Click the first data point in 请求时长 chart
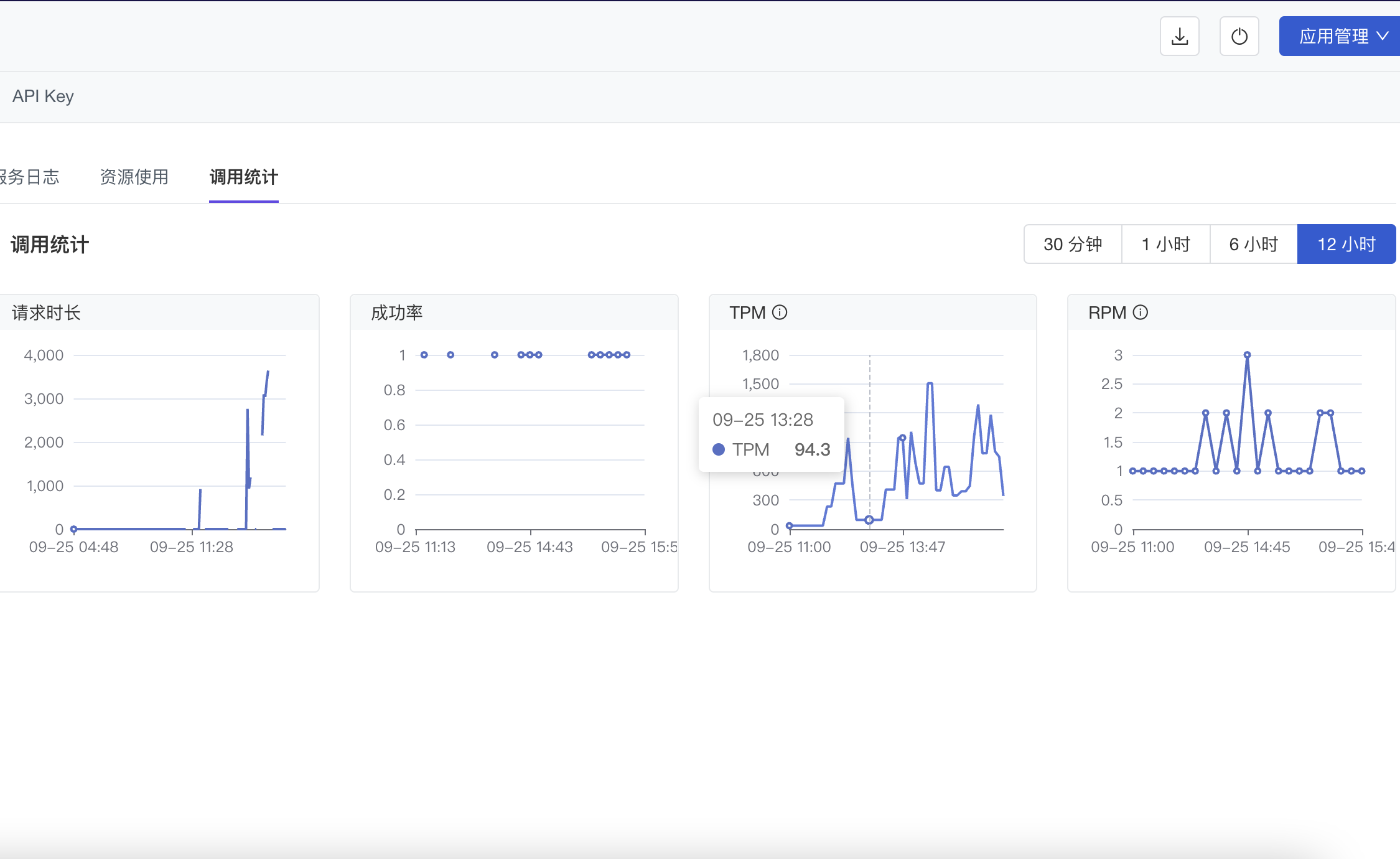Screen dimensions: 1400x859 (x=73, y=529)
